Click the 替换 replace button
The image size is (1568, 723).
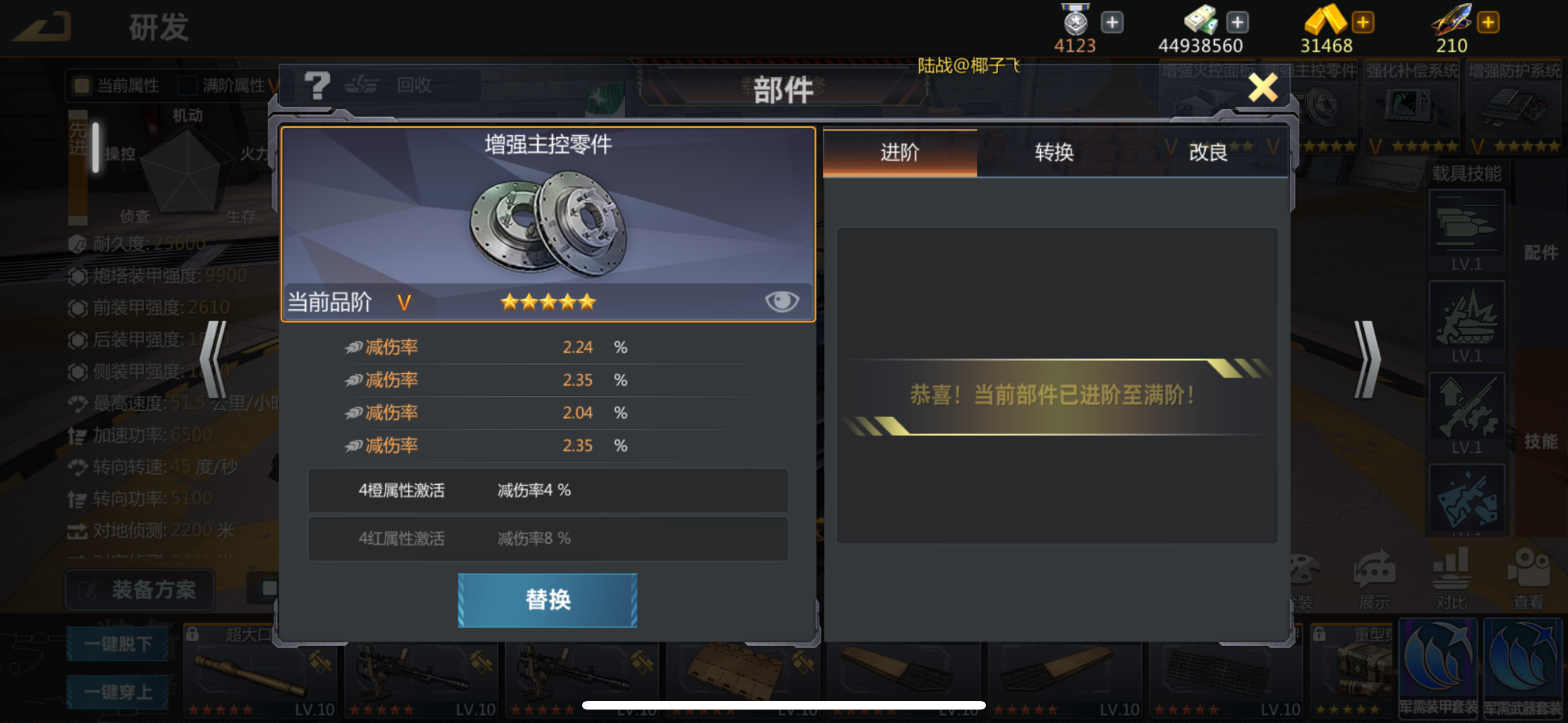(547, 600)
